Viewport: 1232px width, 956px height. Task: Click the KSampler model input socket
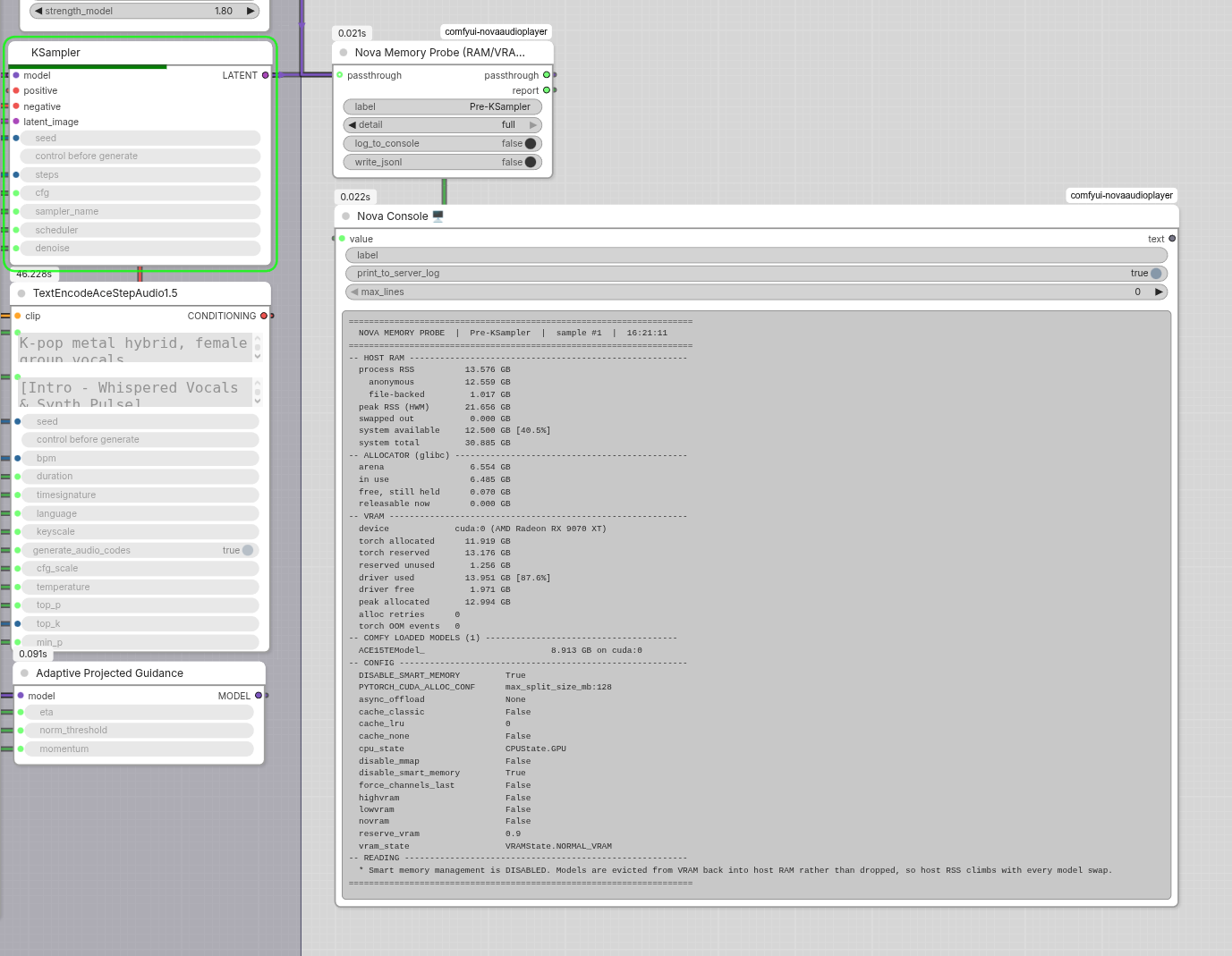tap(16, 75)
